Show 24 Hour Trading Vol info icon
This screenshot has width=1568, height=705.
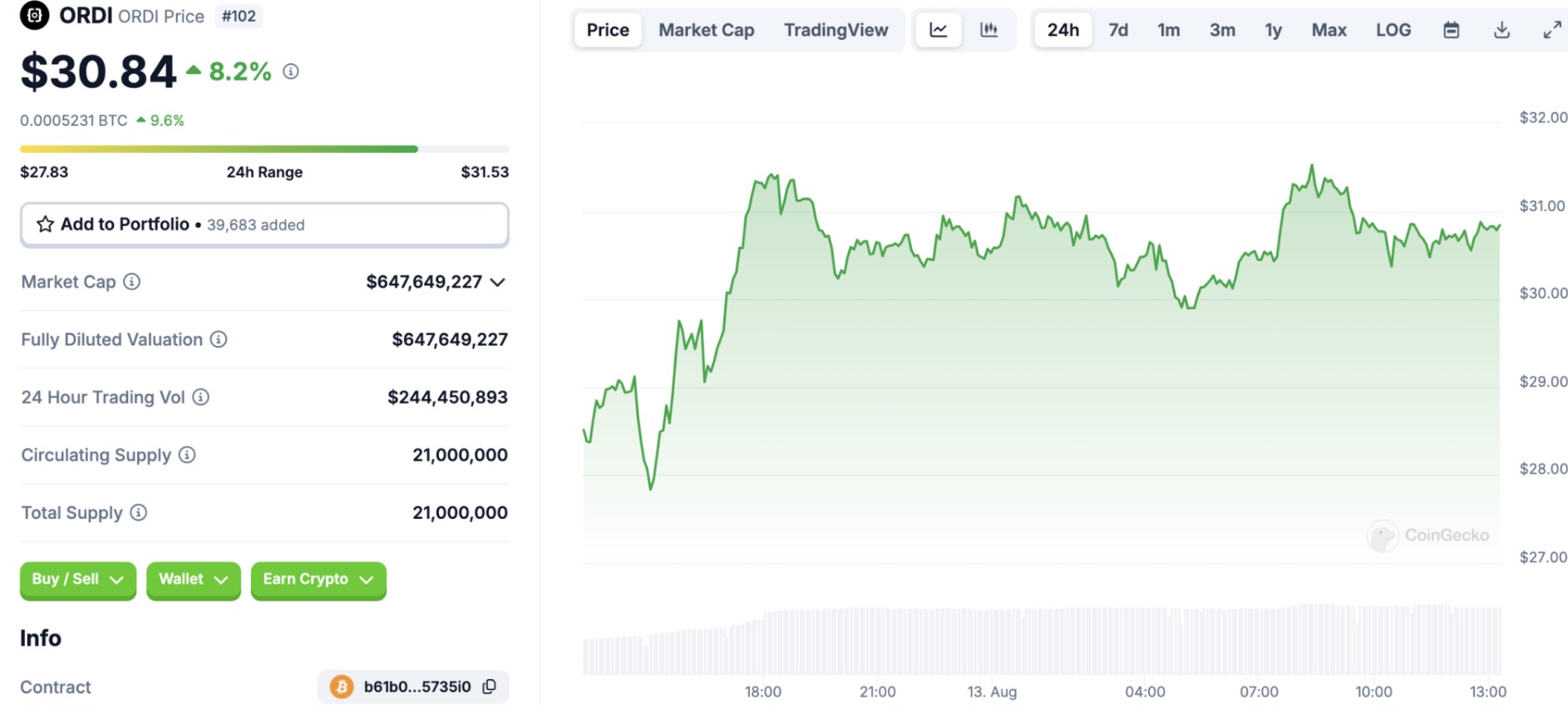tap(201, 397)
